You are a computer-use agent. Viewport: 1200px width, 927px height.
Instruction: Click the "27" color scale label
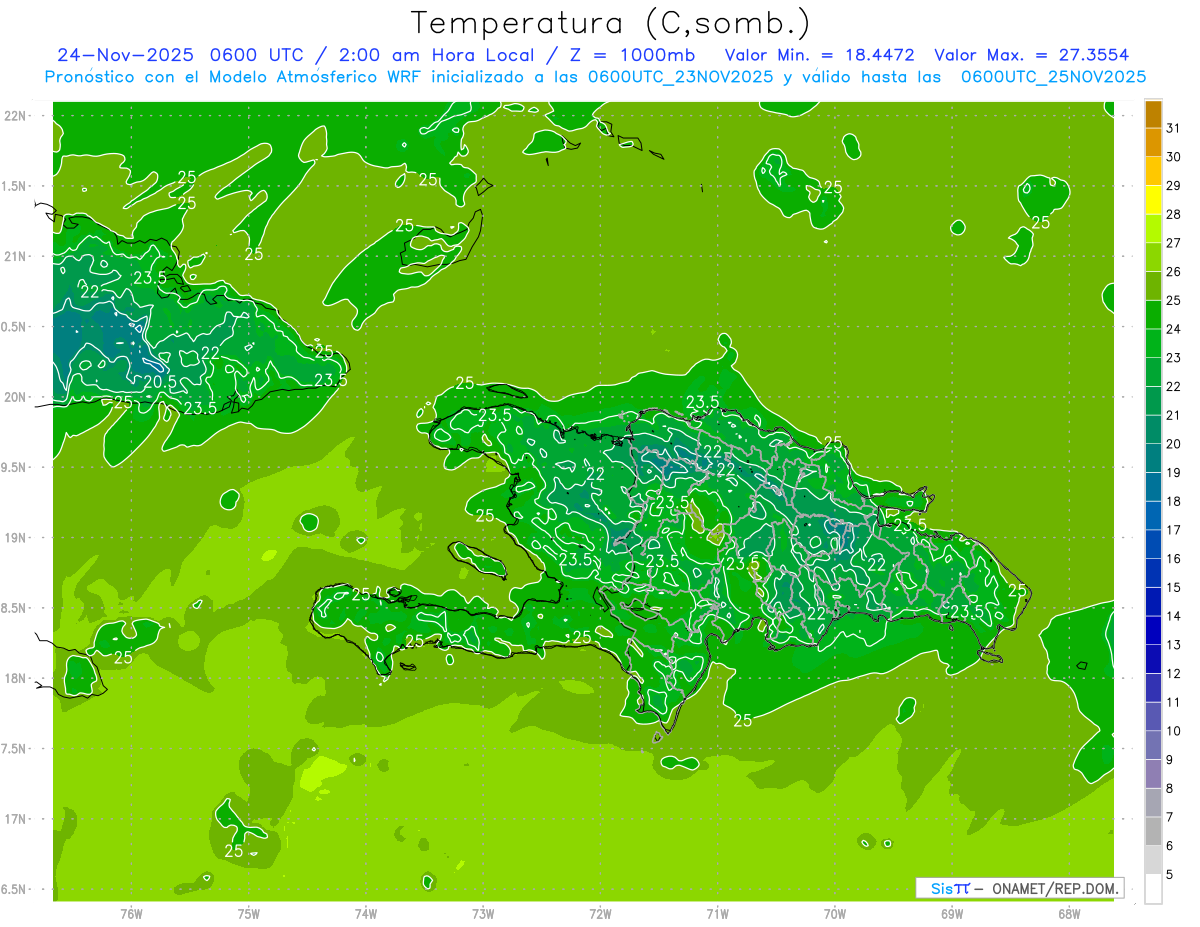[x=1173, y=243]
